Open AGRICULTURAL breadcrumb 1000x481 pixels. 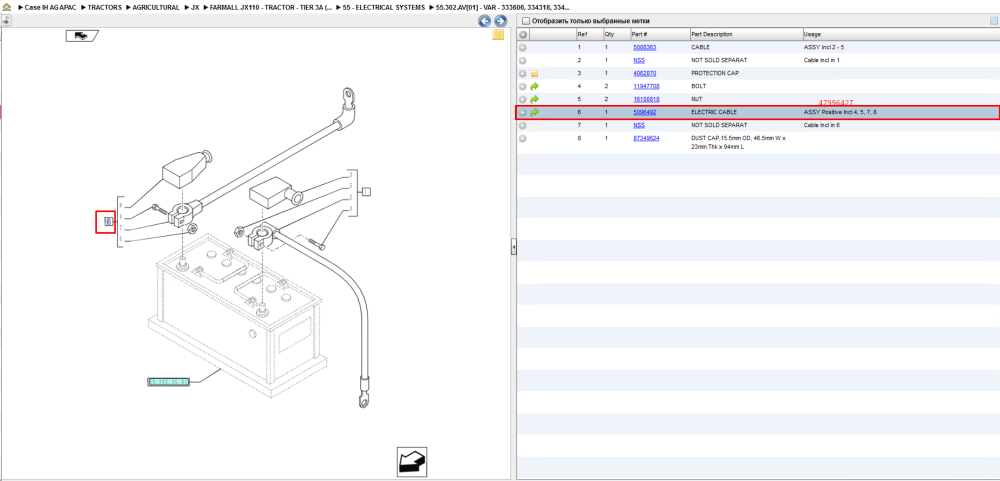[156, 7]
